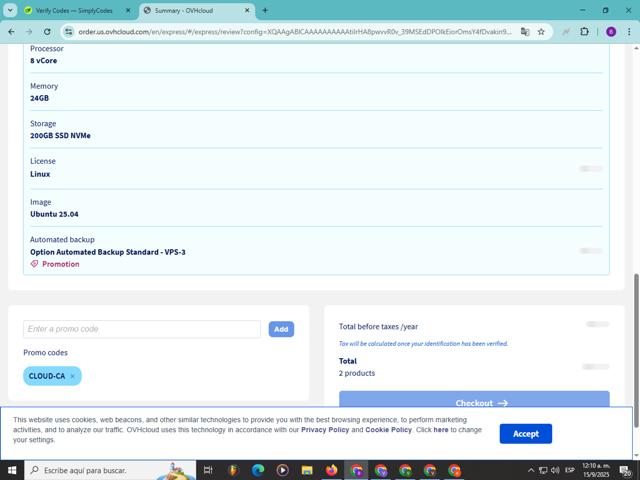The width and height of the screenshot is (640, 480).
Task: Bookmark this page with the star icon
Action: [541, 31]
